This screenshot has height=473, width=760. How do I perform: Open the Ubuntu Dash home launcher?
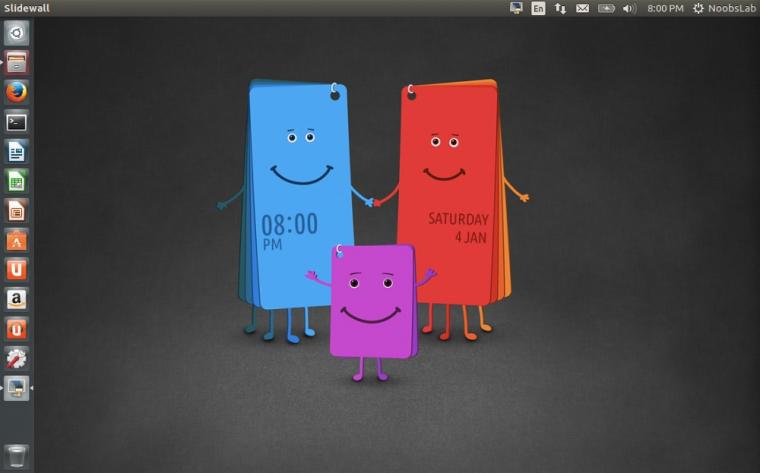(16, 33)
